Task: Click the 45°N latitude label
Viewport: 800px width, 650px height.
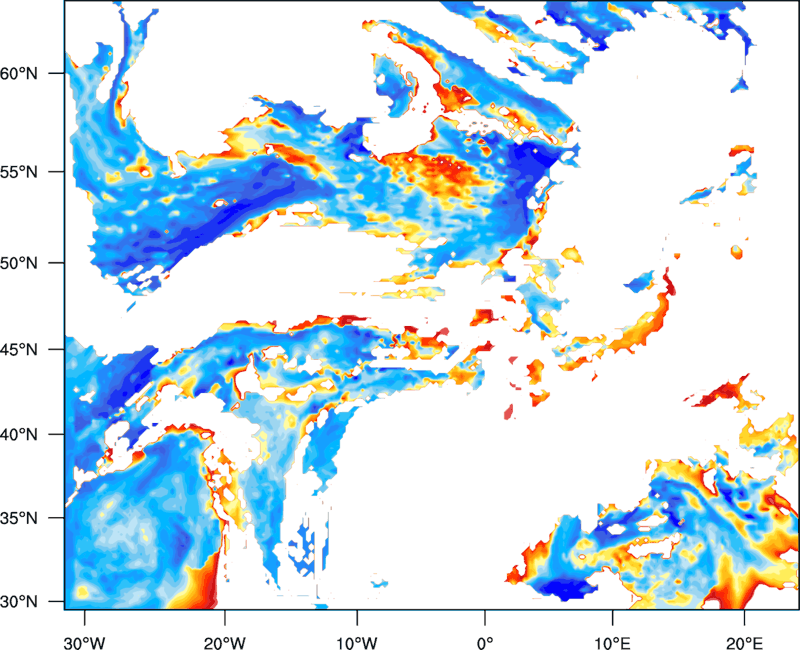Action: (x=19, y=349)
